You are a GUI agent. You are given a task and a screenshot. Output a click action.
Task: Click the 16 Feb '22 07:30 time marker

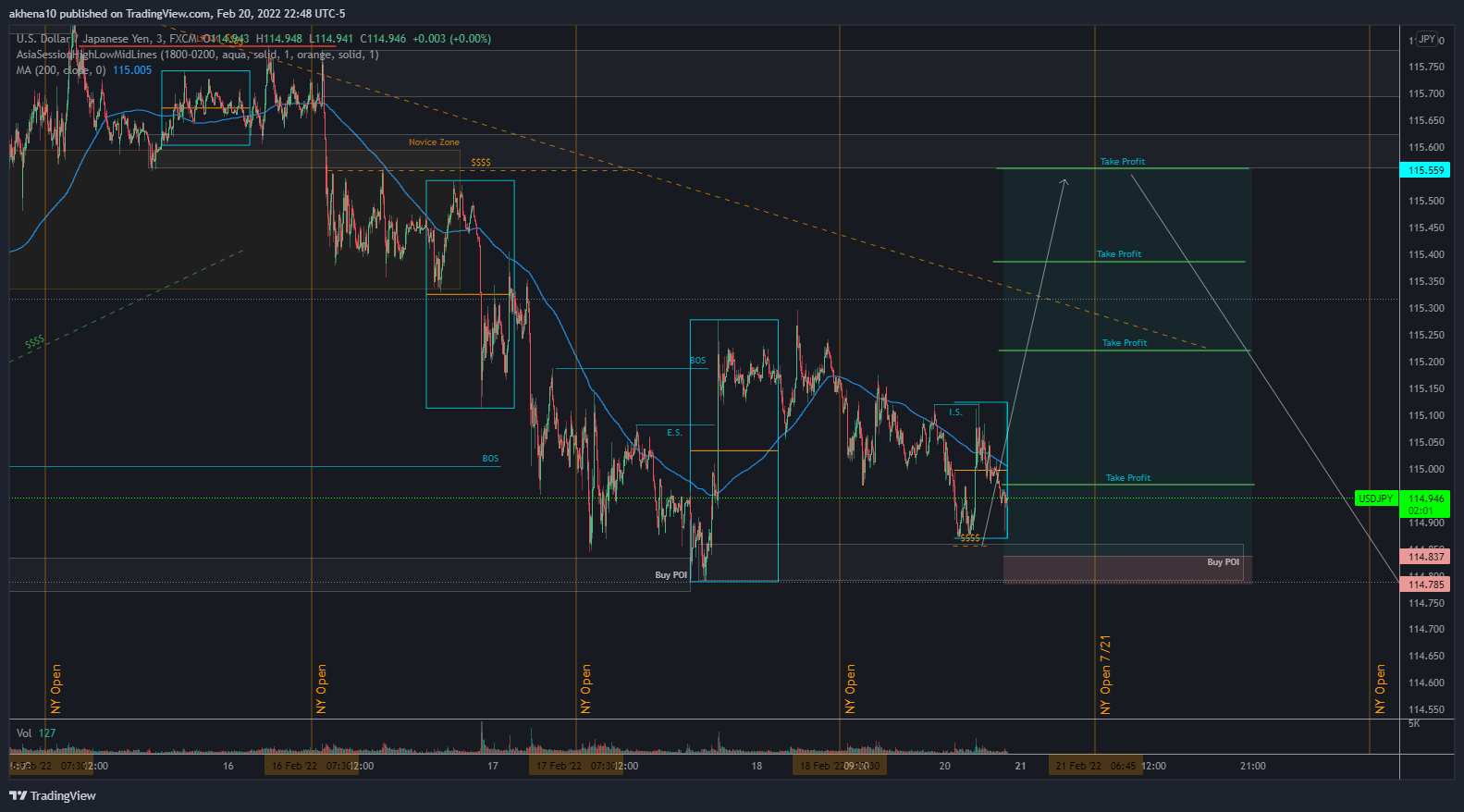[311, 766]
